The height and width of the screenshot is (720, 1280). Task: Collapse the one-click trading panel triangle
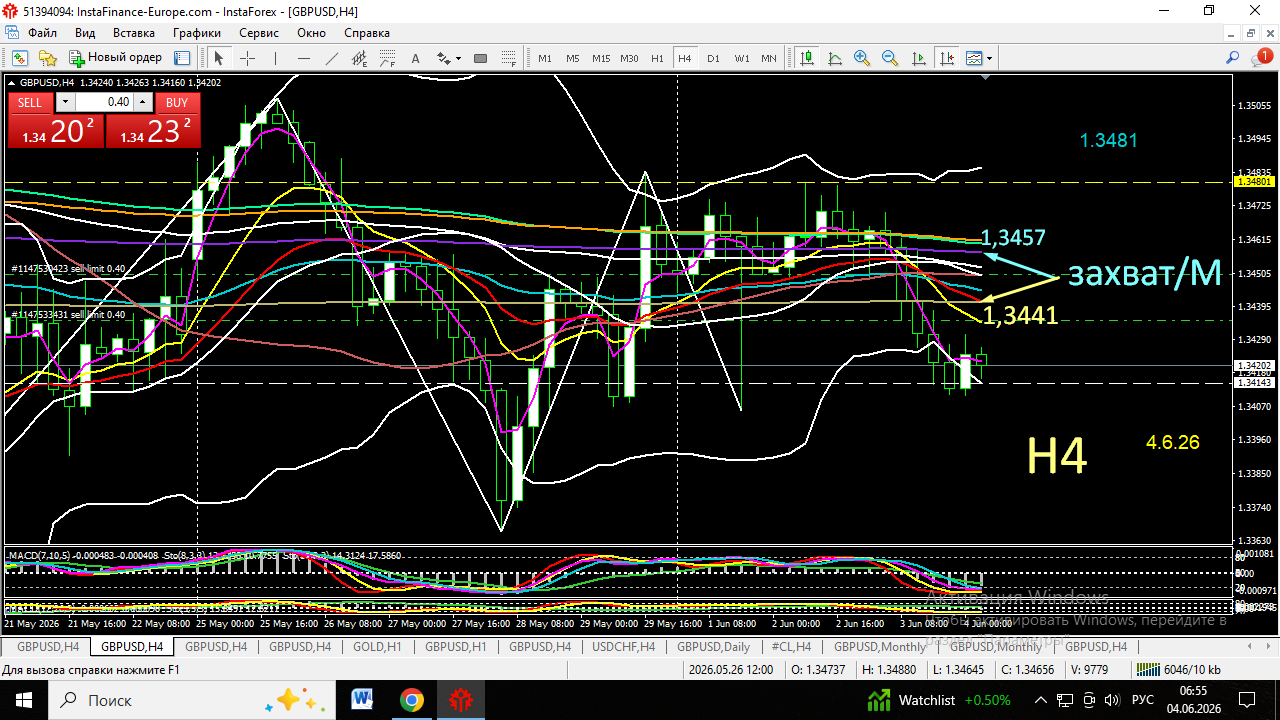pos(11,82)
